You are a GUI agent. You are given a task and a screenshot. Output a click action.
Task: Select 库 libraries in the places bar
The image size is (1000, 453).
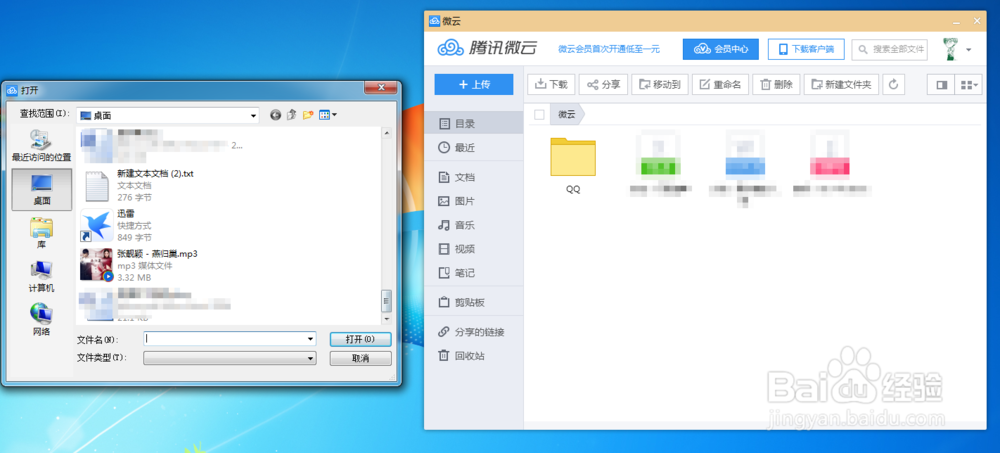(41, 233)
